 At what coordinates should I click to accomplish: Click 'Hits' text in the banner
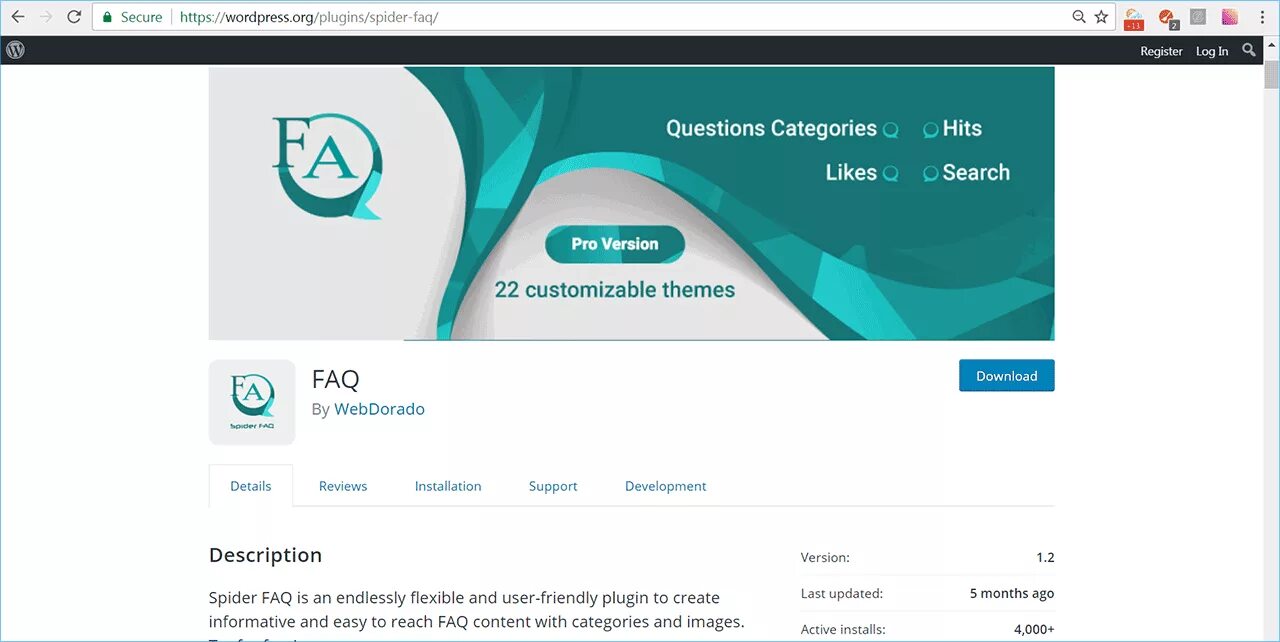pos(962,128)
